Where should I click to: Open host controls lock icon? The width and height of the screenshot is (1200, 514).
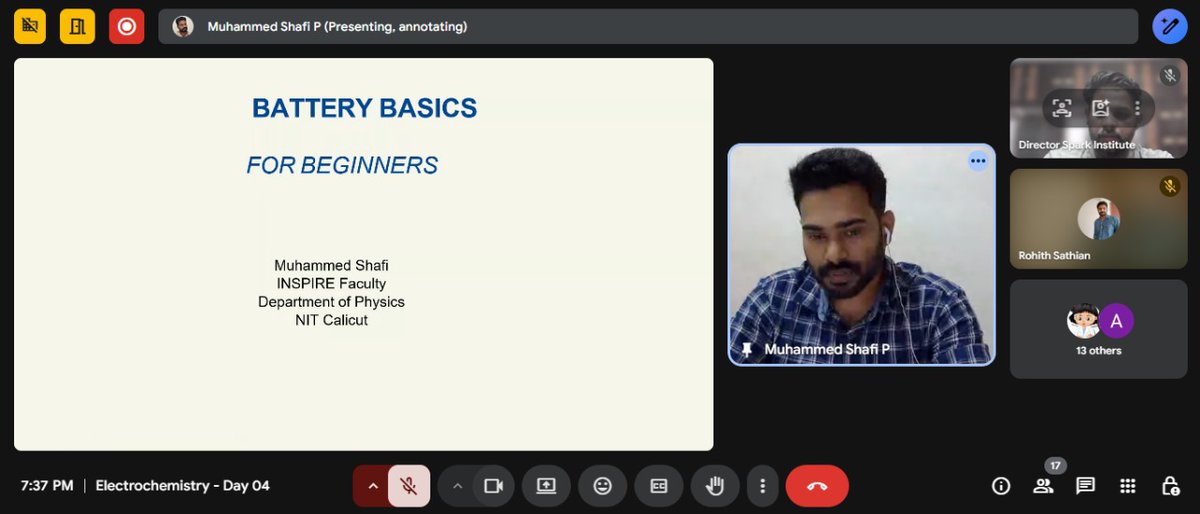1170,486
